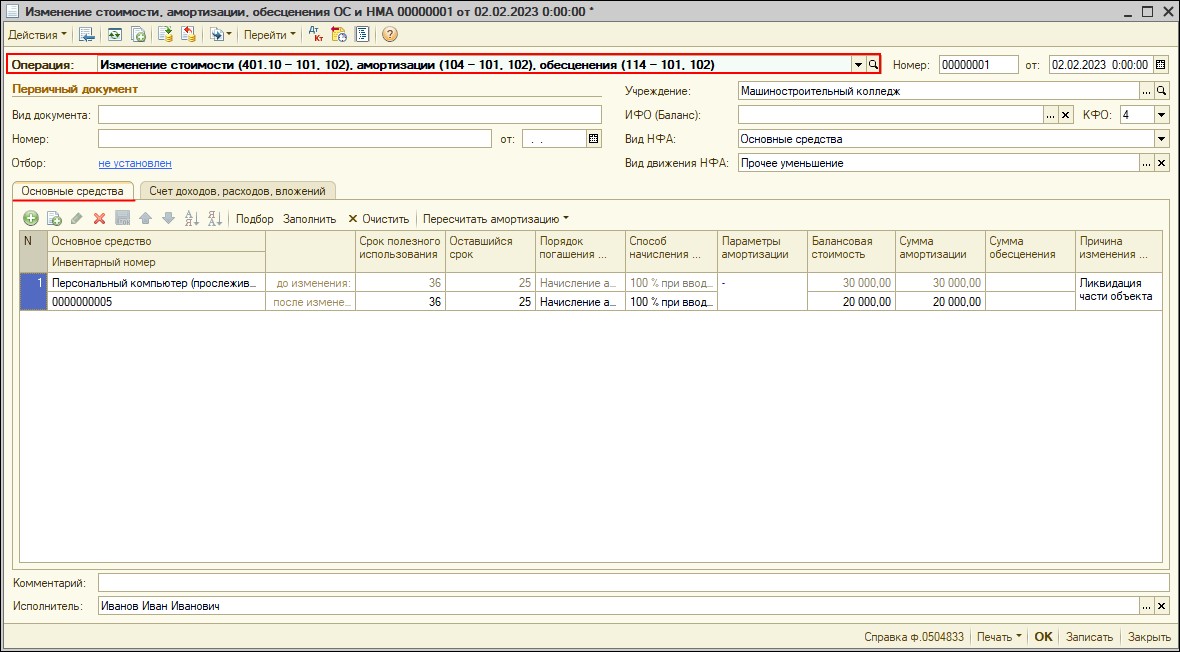Open calendar for primary document date
Viewport: 1180px width, 652px height.
point(594,139)
